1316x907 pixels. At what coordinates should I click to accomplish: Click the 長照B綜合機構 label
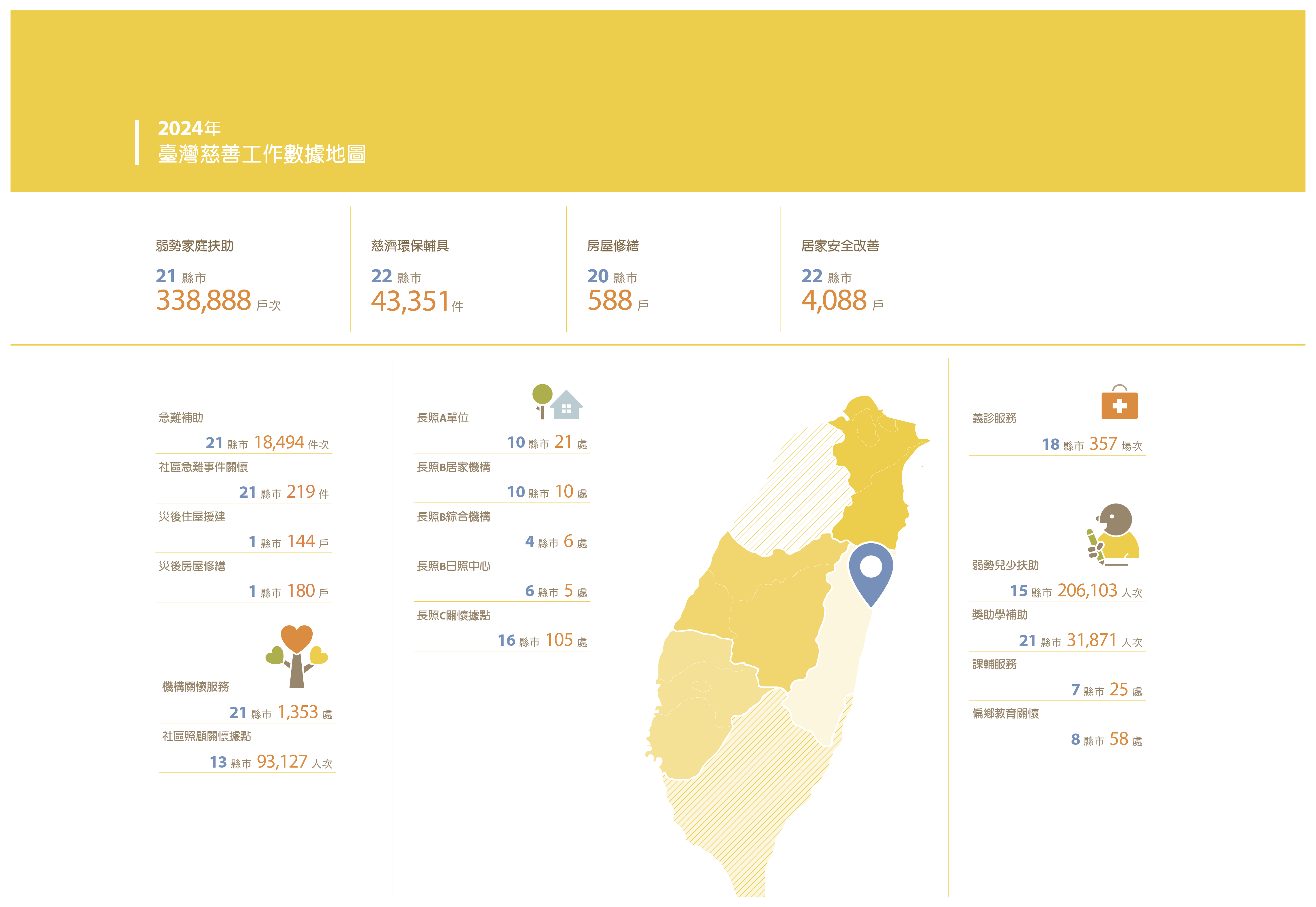(x=454, y=517)
